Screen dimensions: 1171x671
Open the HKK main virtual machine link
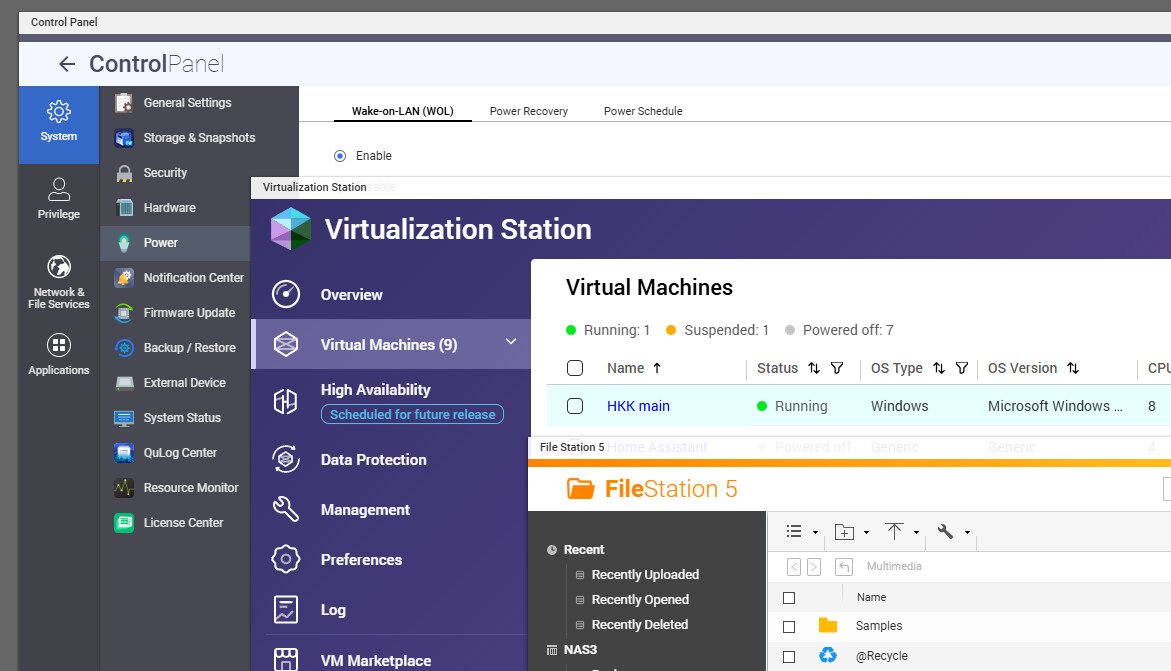[x=638, y=406]
